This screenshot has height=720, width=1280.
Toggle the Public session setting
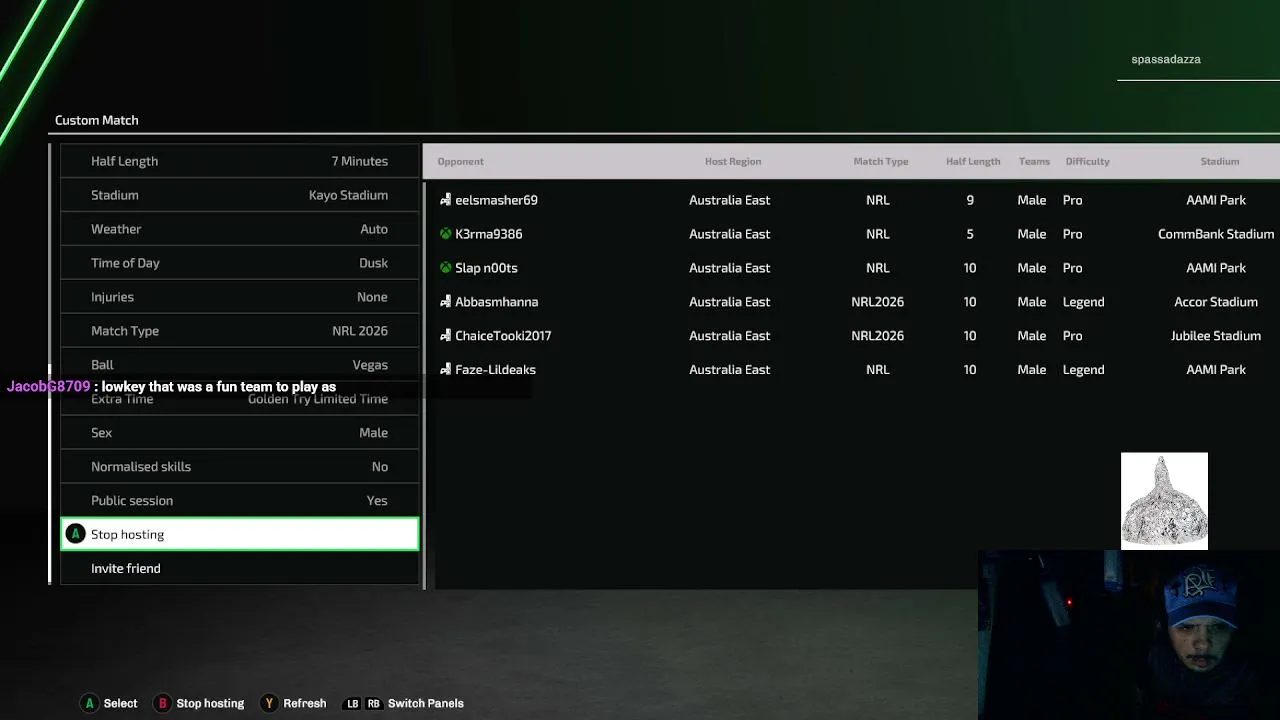pyautogui.click(x=240, y=501)
